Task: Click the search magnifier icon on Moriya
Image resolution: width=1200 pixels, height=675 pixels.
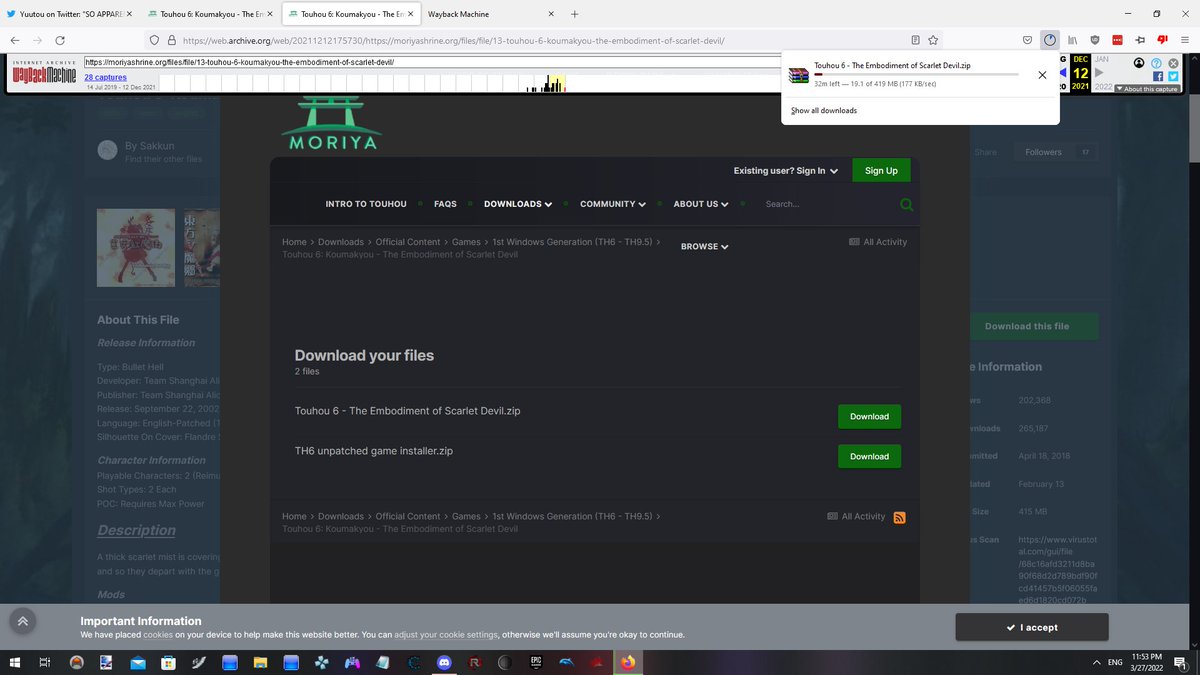Action: tap(907, 204)
